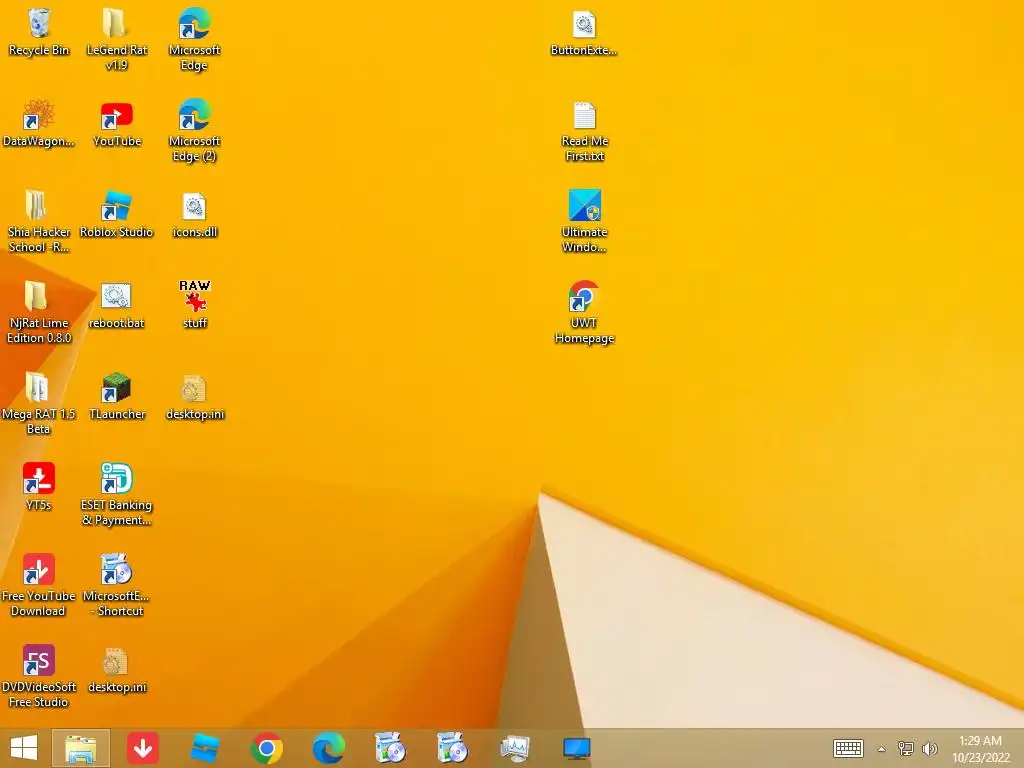Select the Ultimate Windo... shortcut
The image size is (1024, 768).
[584, 221]
